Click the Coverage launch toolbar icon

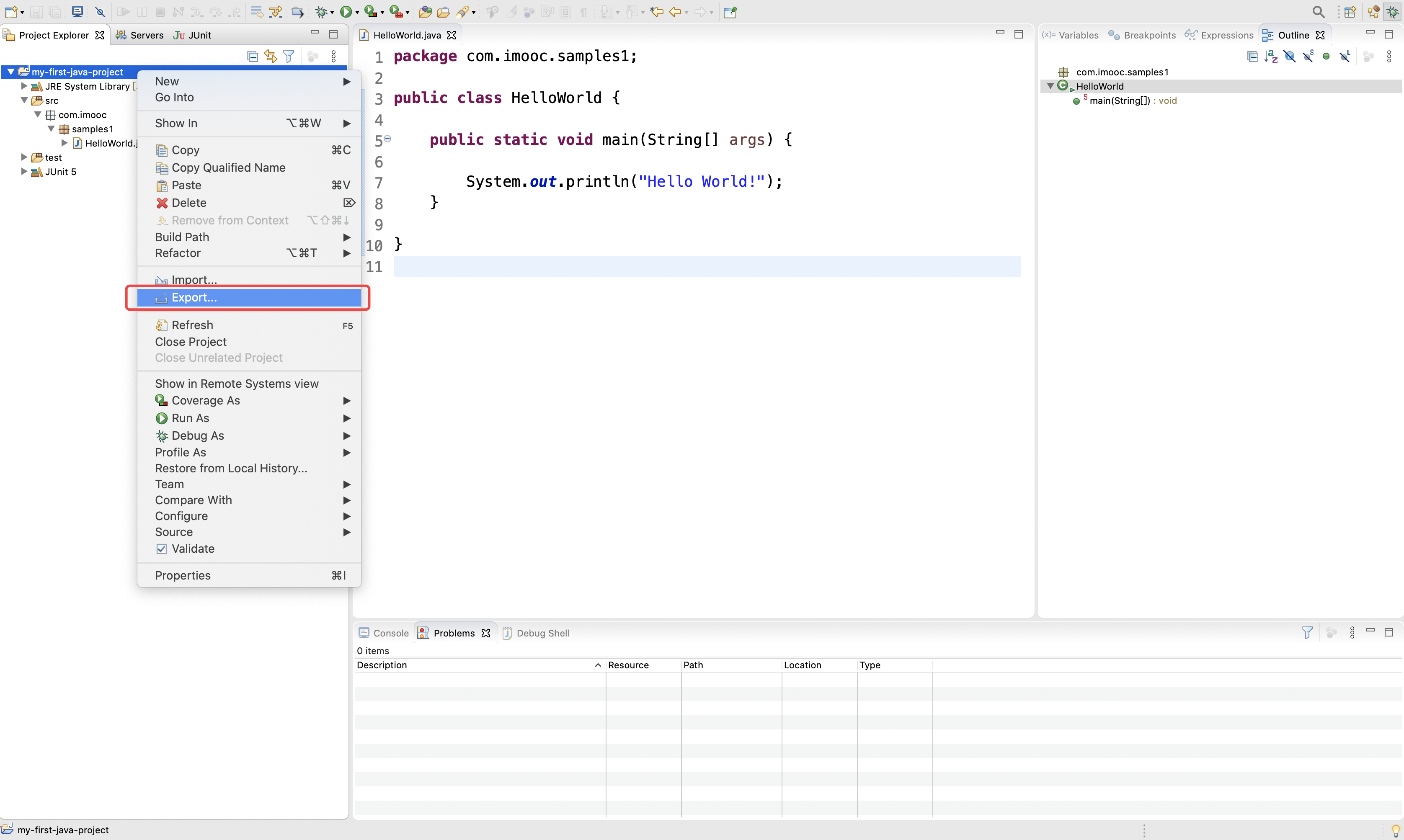(x=370, y=12)
